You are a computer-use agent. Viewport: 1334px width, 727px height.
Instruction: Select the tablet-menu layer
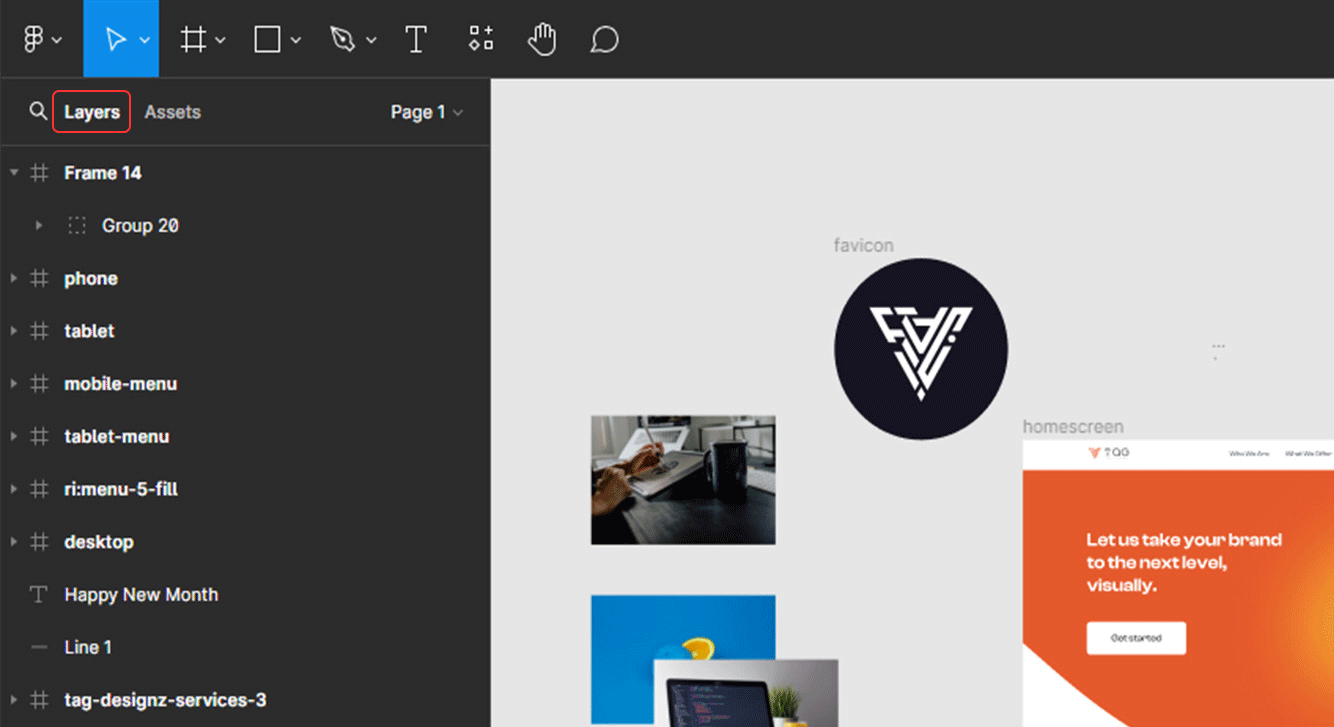(245, 437)
